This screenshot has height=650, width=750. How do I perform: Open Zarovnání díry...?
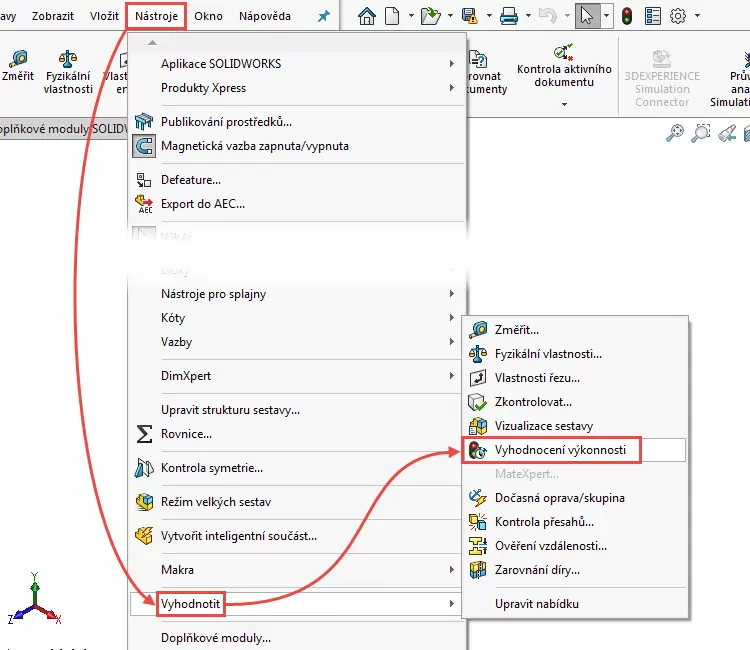click(x=575, y=570)
